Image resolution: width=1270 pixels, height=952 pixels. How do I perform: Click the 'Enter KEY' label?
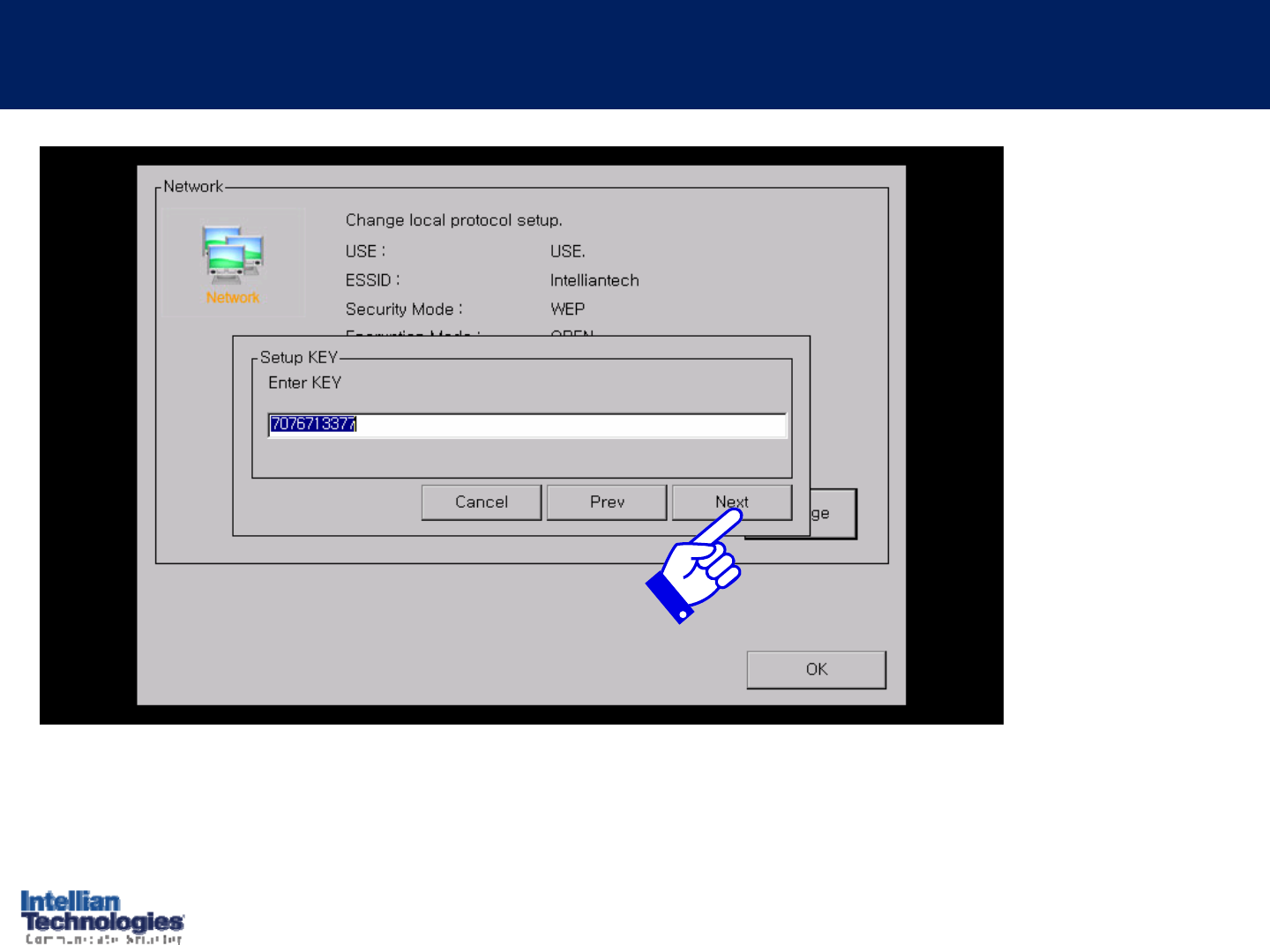[x=304, y=383]
